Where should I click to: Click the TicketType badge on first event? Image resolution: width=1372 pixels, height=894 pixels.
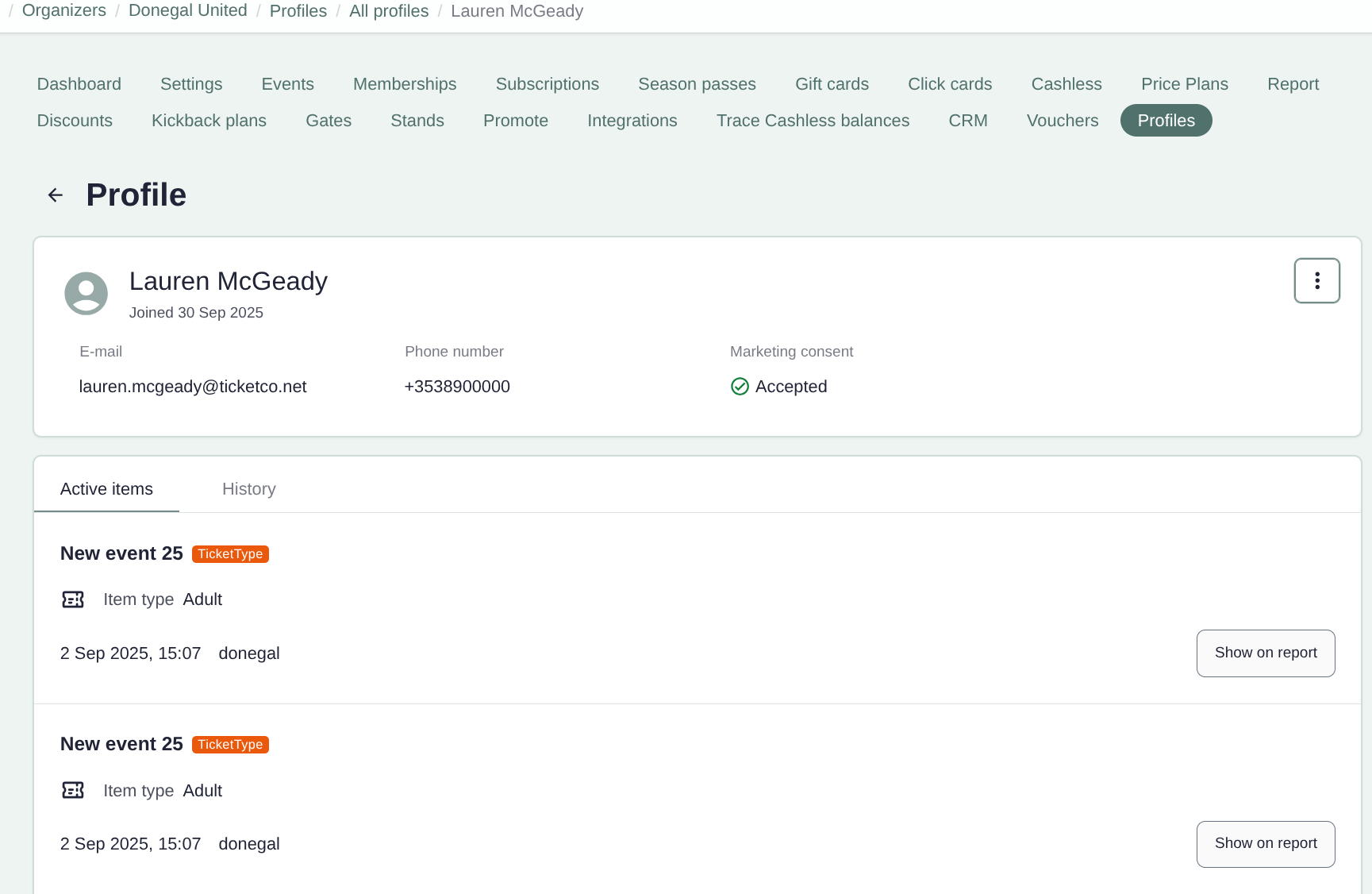click(x=230, y=553)
